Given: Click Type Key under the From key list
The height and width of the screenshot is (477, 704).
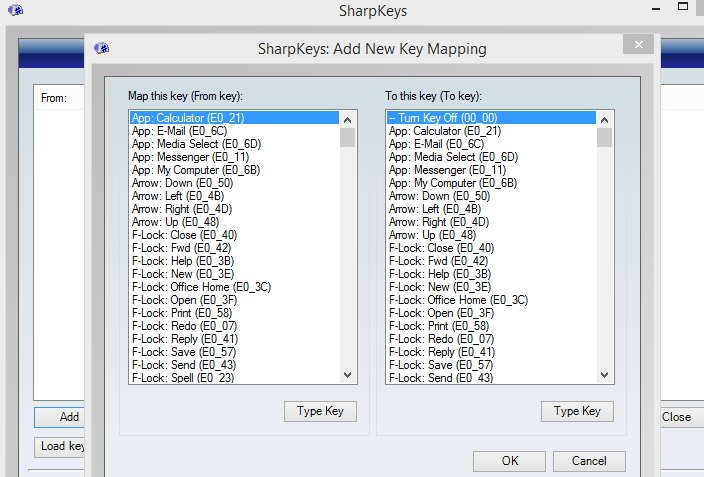Looking at the screenshot, I should coord(321,411).
